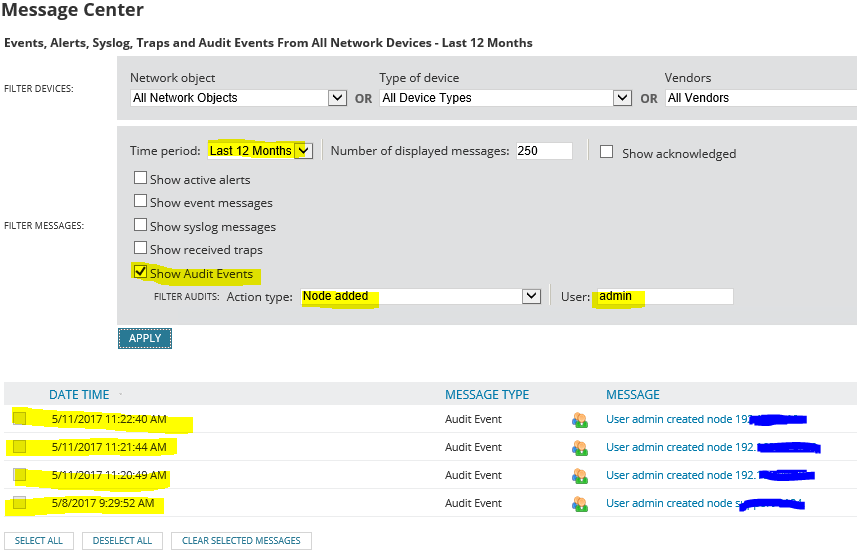The width and height of the screenshot is (857, 557).
Task: Tick the Show acknowledged checkbox
Action: (606, 152)
